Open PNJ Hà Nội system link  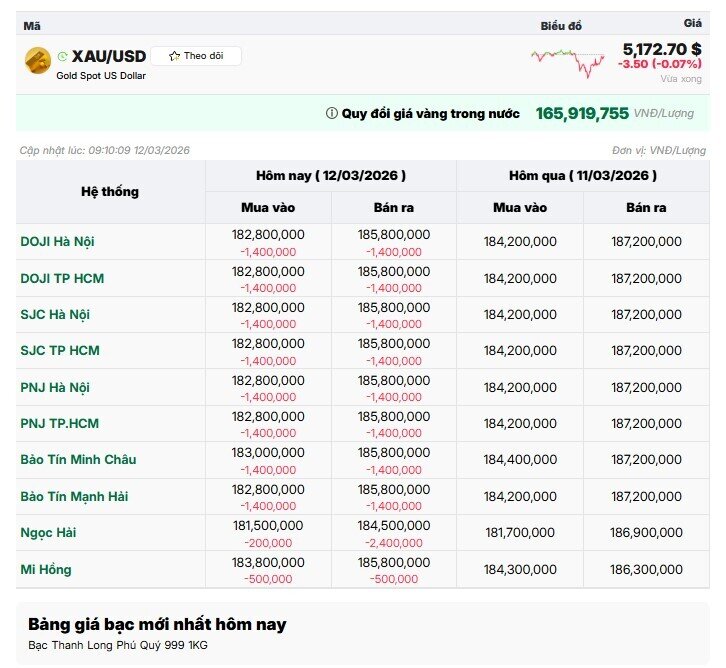(55, 387)
